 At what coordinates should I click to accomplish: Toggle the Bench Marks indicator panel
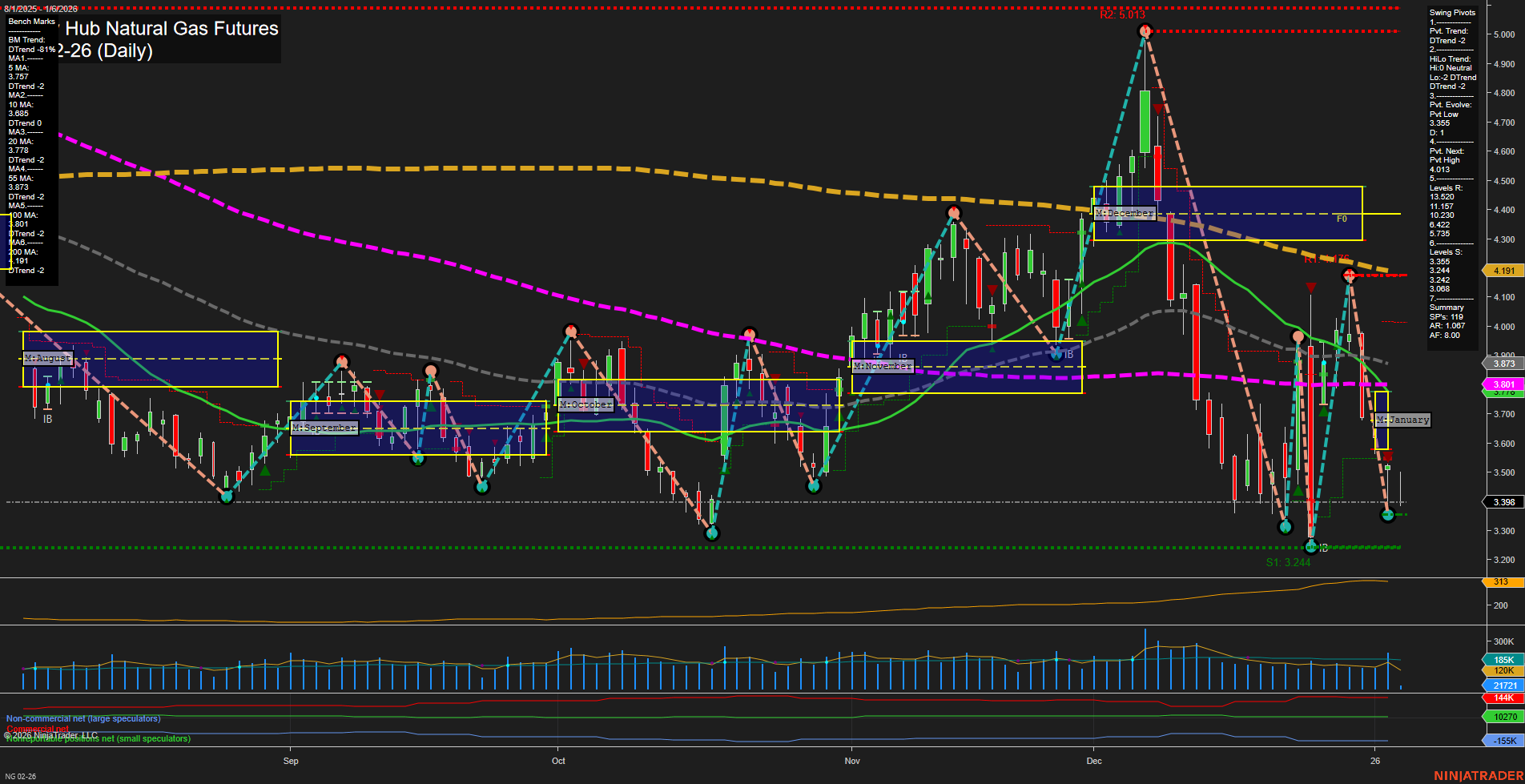[x=31, y=21]
